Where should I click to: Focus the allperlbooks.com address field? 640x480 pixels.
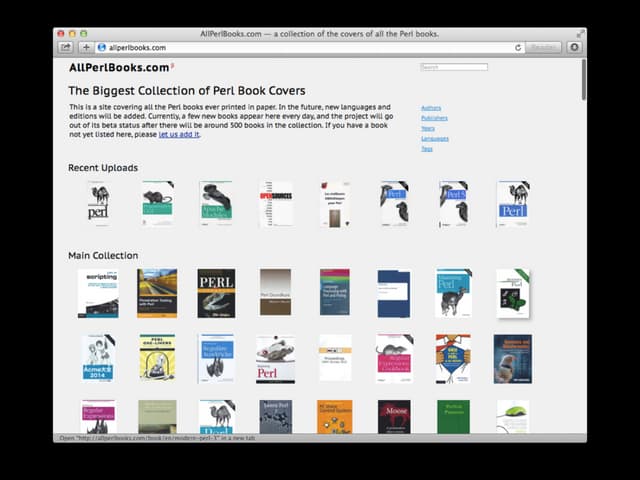tap(300, 47)
